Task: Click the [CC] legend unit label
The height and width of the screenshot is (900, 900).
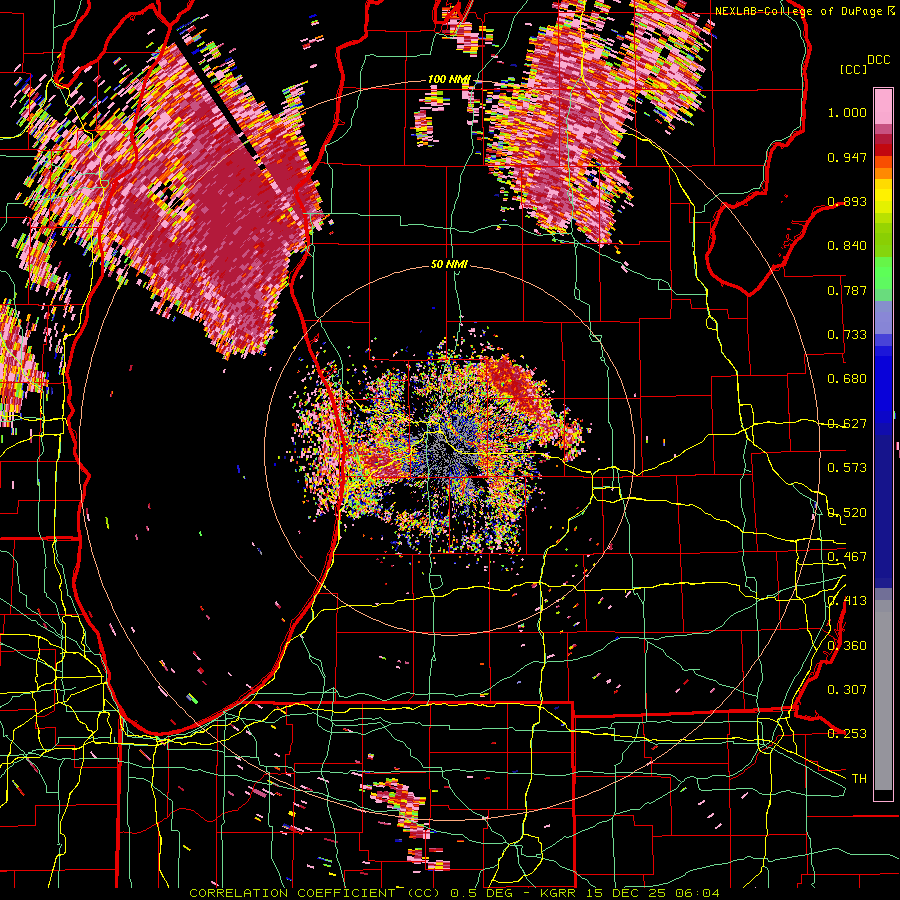Action: 854,69
